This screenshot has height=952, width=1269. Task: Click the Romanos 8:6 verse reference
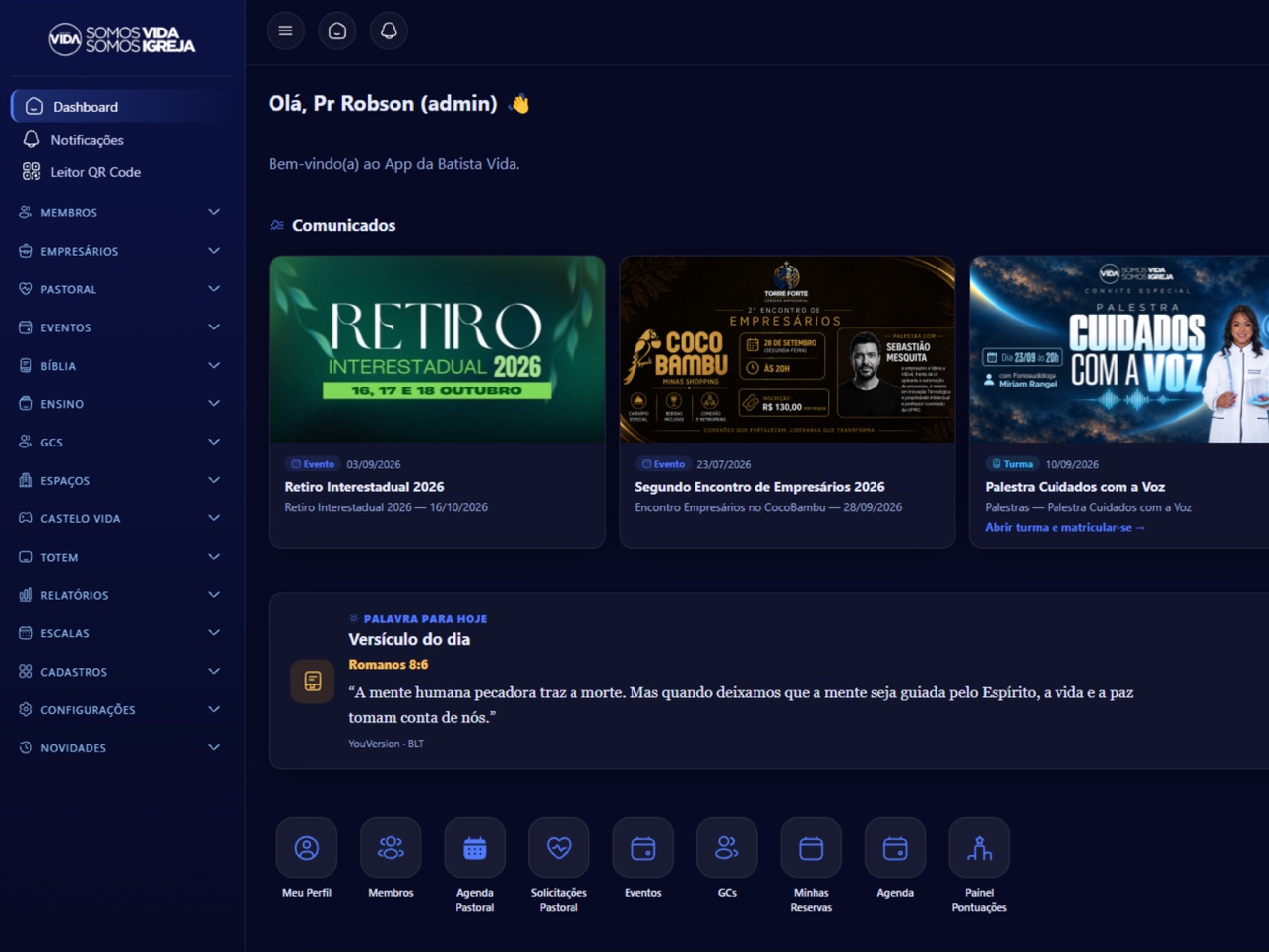pos(389,665)
